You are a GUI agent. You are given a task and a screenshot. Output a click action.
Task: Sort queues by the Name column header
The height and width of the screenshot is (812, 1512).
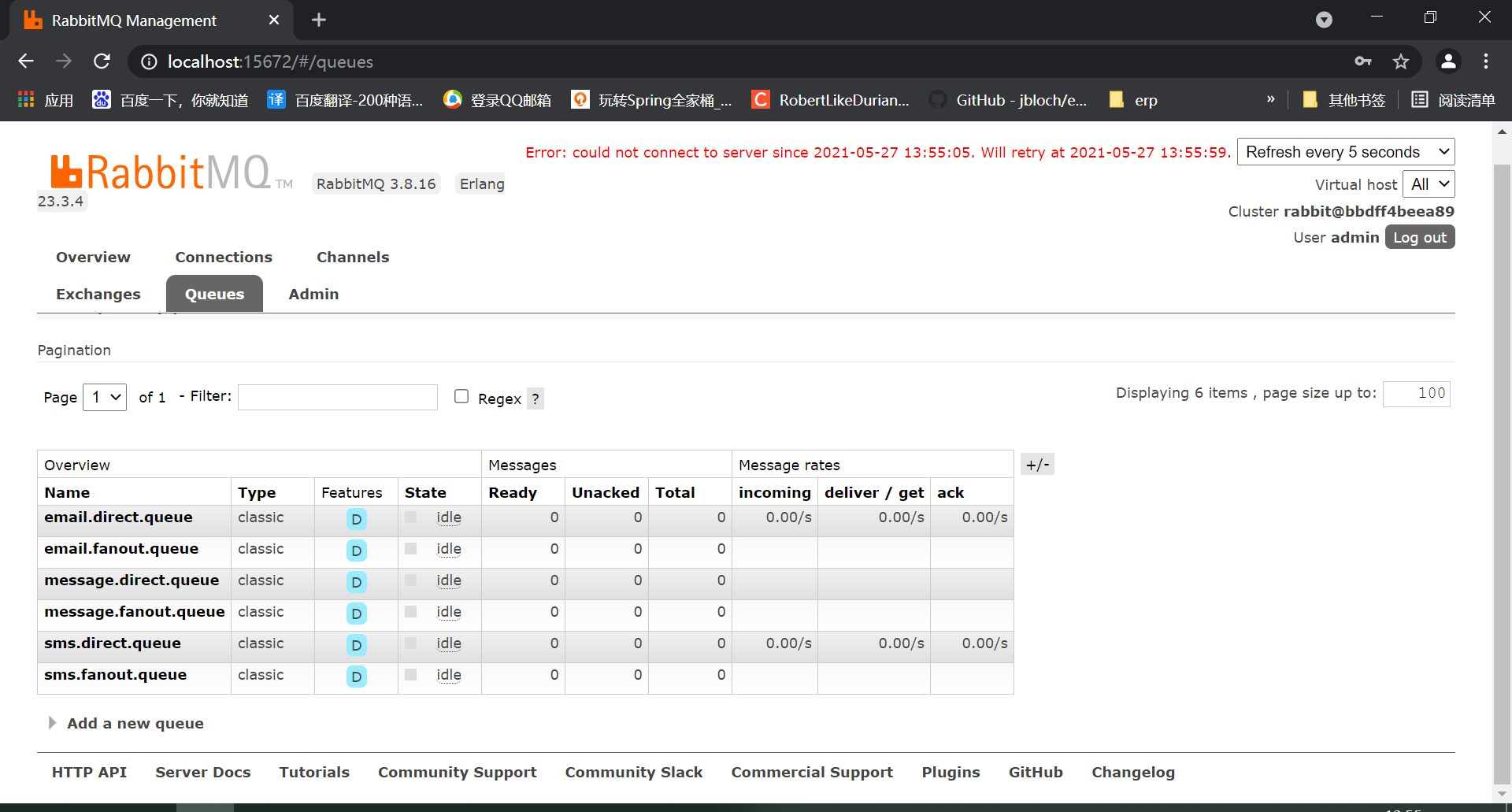[x=67, y=493]
